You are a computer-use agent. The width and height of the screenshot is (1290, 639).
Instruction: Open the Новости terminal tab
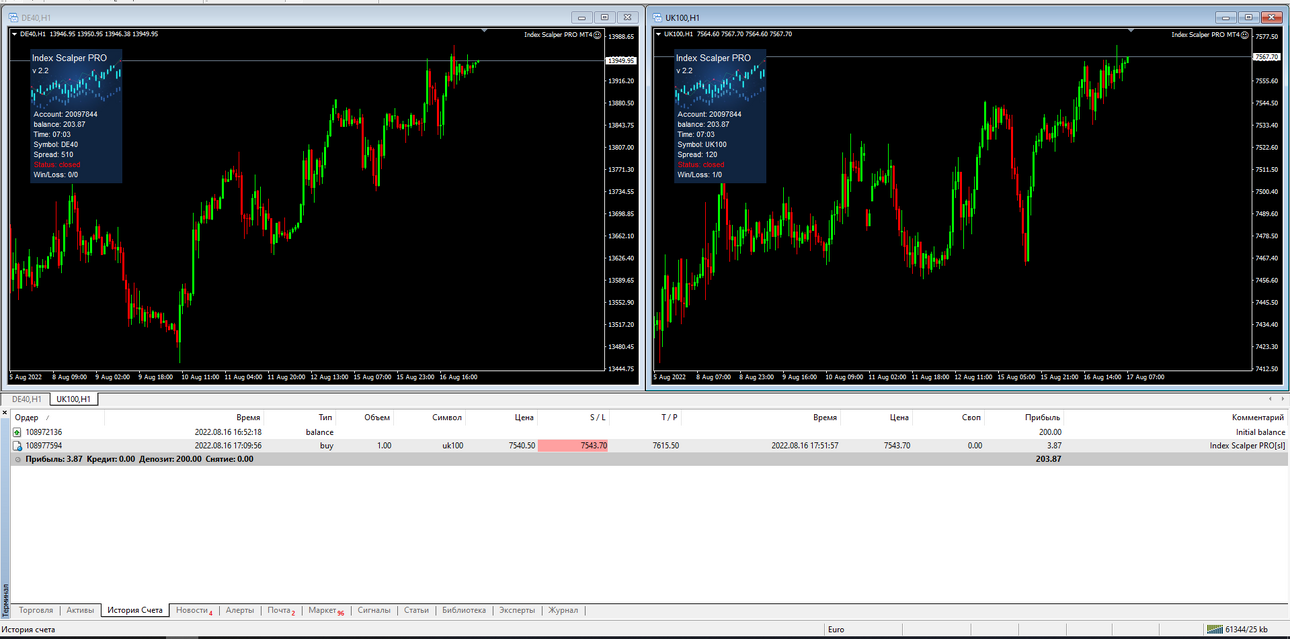194,610
